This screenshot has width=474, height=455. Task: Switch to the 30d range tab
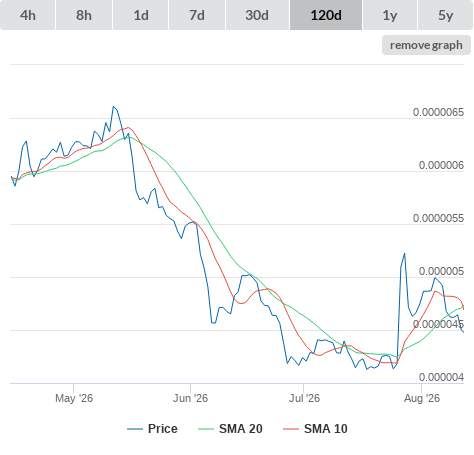[x=257, y=15]
